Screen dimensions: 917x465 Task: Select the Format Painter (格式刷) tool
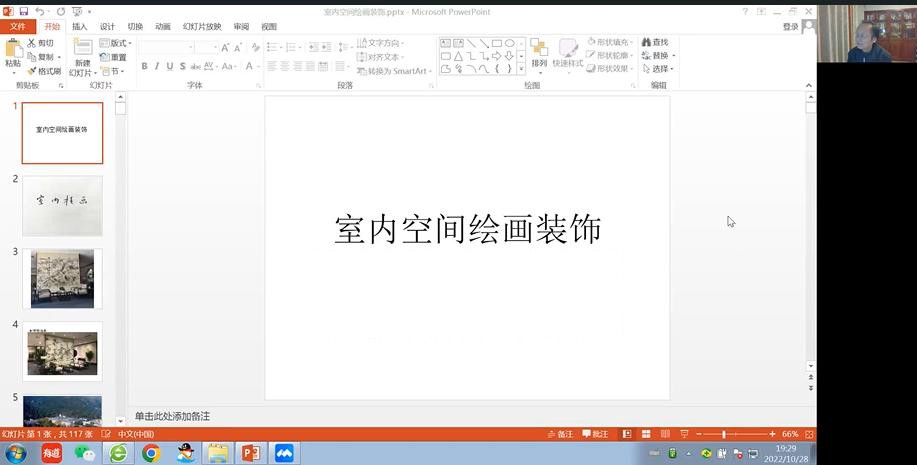point(32,71)
